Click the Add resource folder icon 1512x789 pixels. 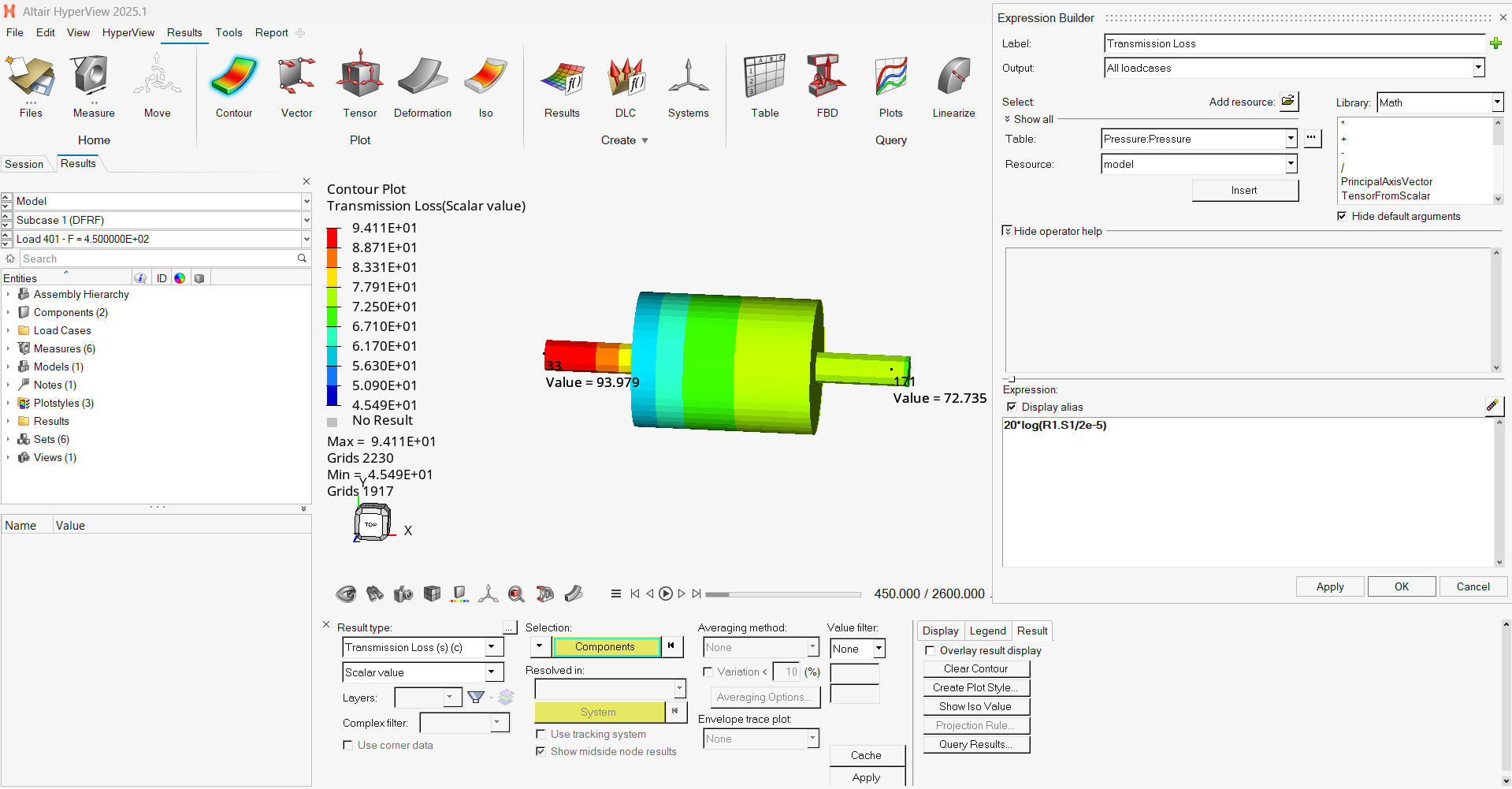(x=1288, y=101)
